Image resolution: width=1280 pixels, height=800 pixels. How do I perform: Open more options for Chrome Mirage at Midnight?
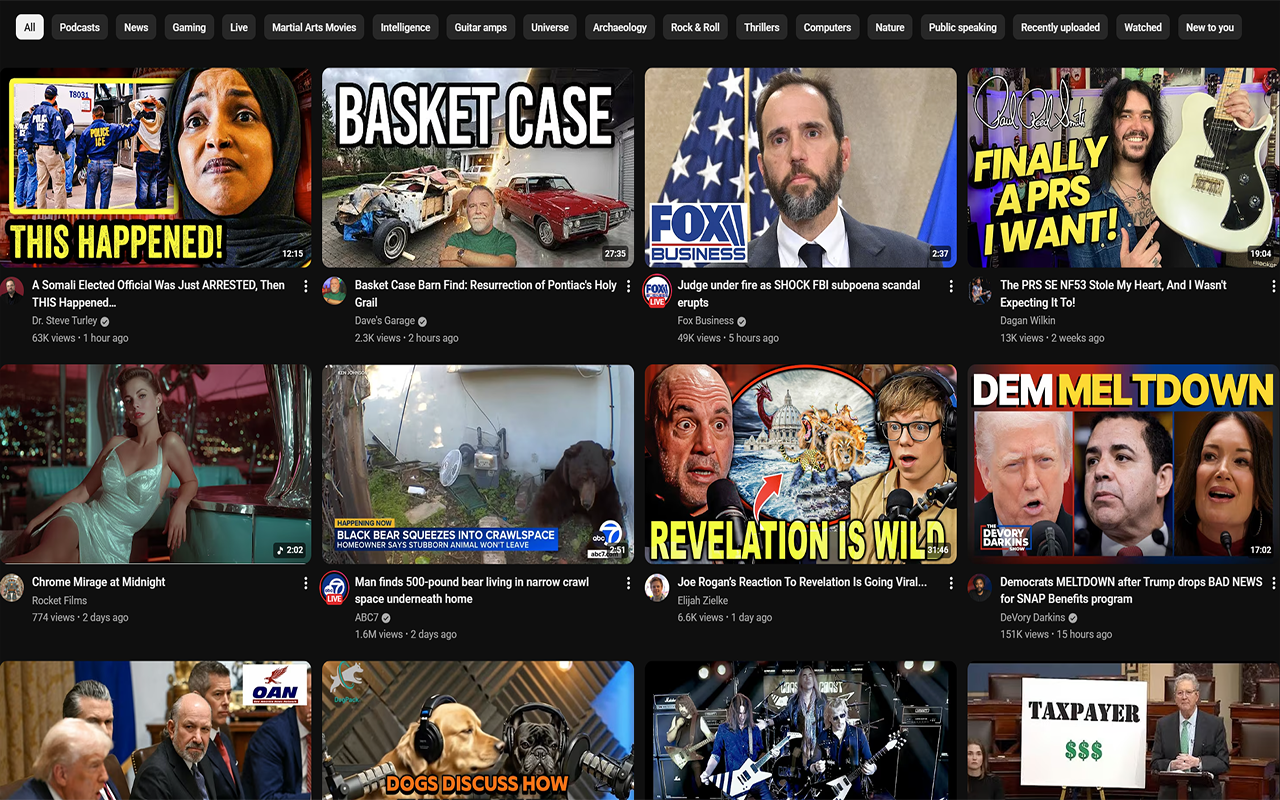coord(306,583)
